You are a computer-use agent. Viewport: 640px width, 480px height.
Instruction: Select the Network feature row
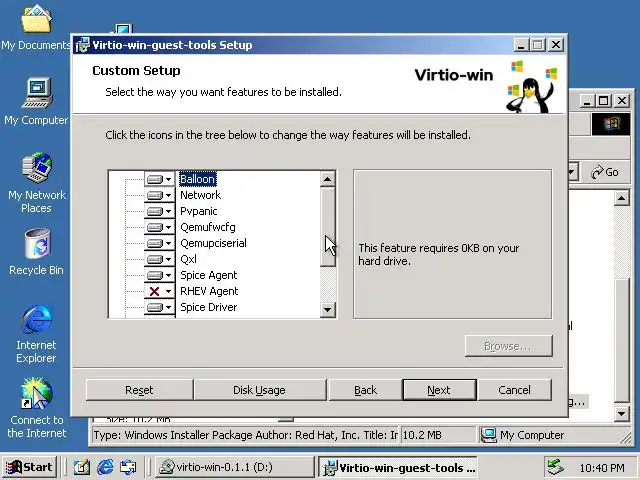pos(200,195)
